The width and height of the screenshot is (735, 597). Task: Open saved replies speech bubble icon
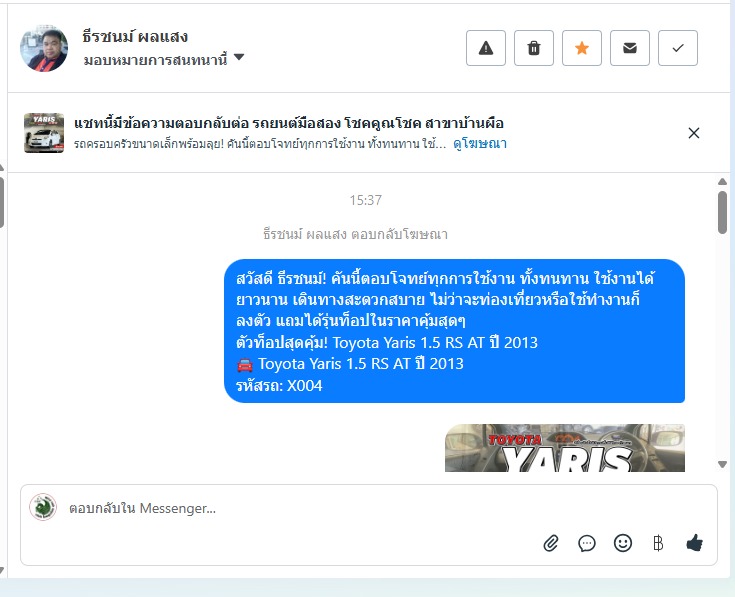tap(586, 543)
